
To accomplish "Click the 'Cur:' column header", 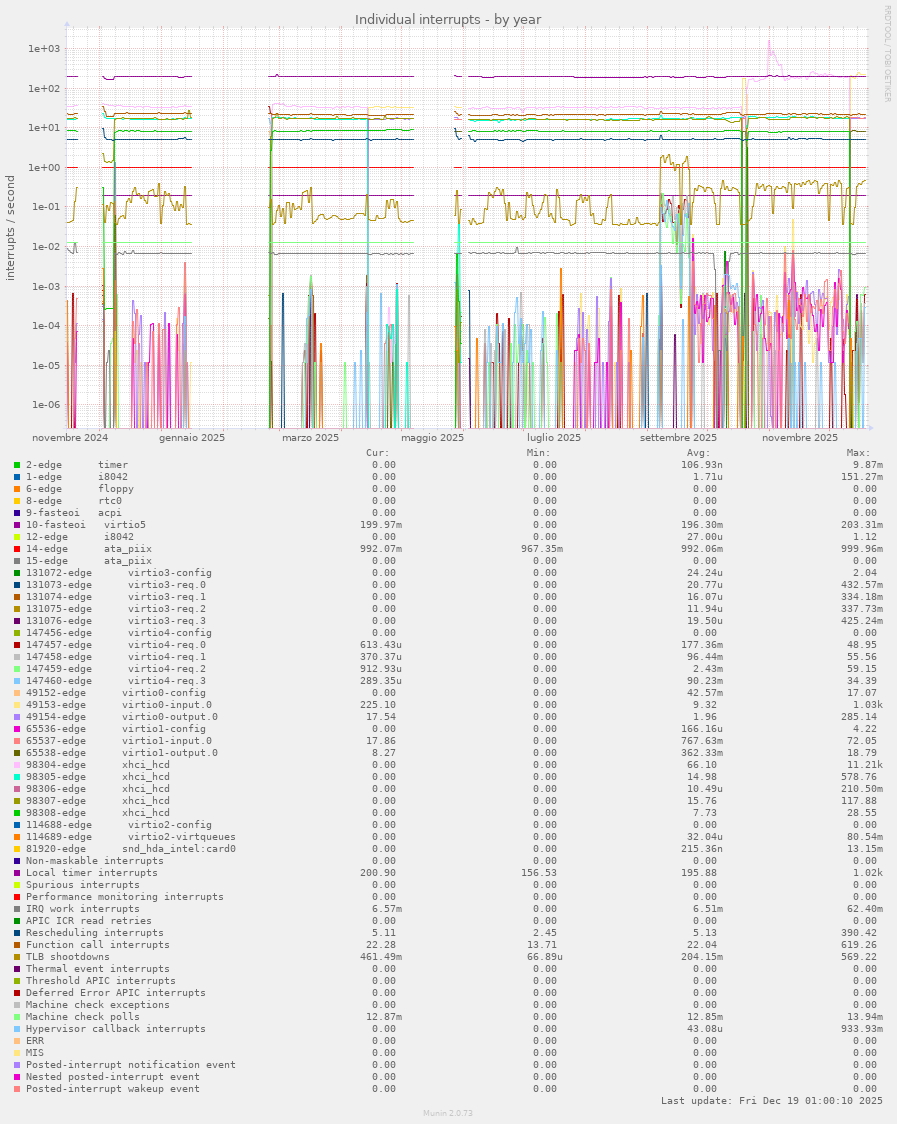I will pyautogui.click(x=379, y=453).
